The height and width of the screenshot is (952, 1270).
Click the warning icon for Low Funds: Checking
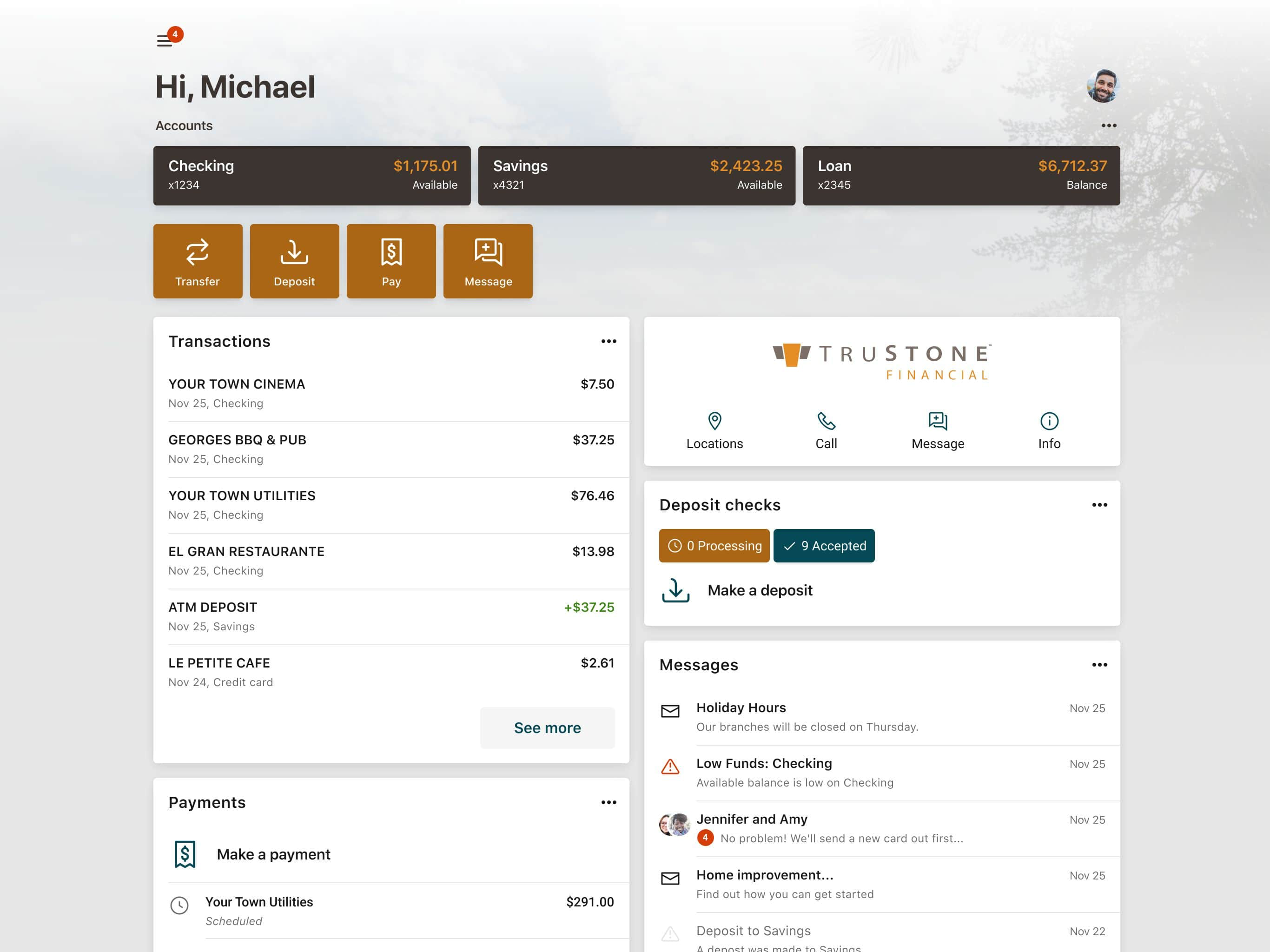[670, 767]
